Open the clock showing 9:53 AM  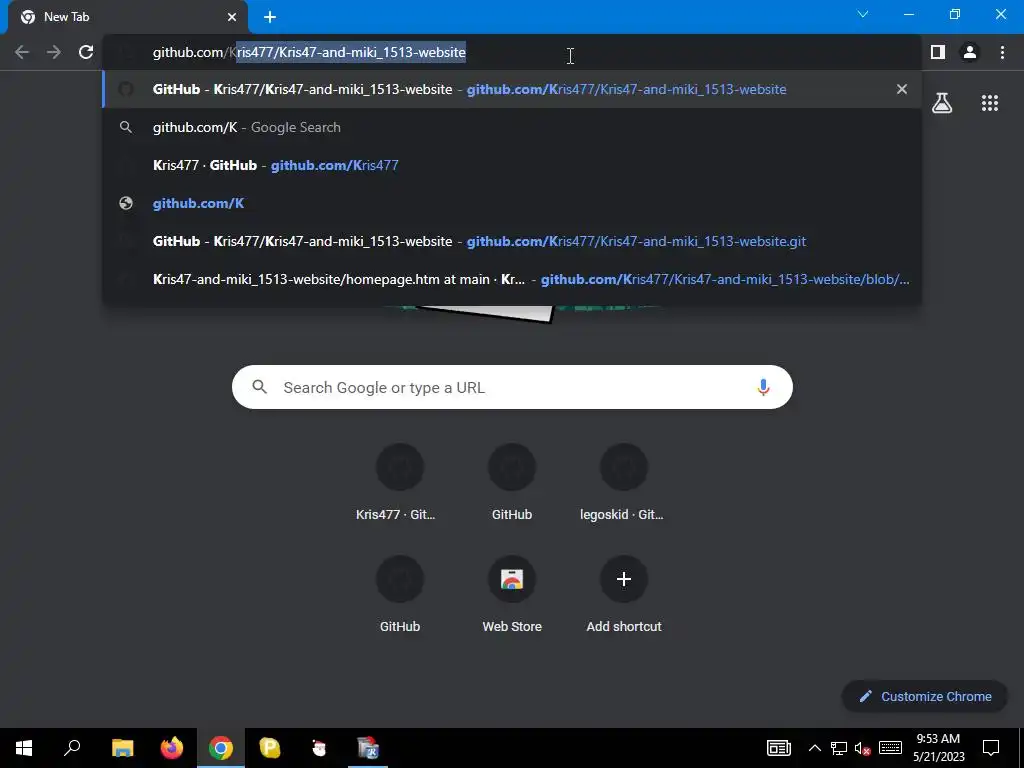[938, 748]
